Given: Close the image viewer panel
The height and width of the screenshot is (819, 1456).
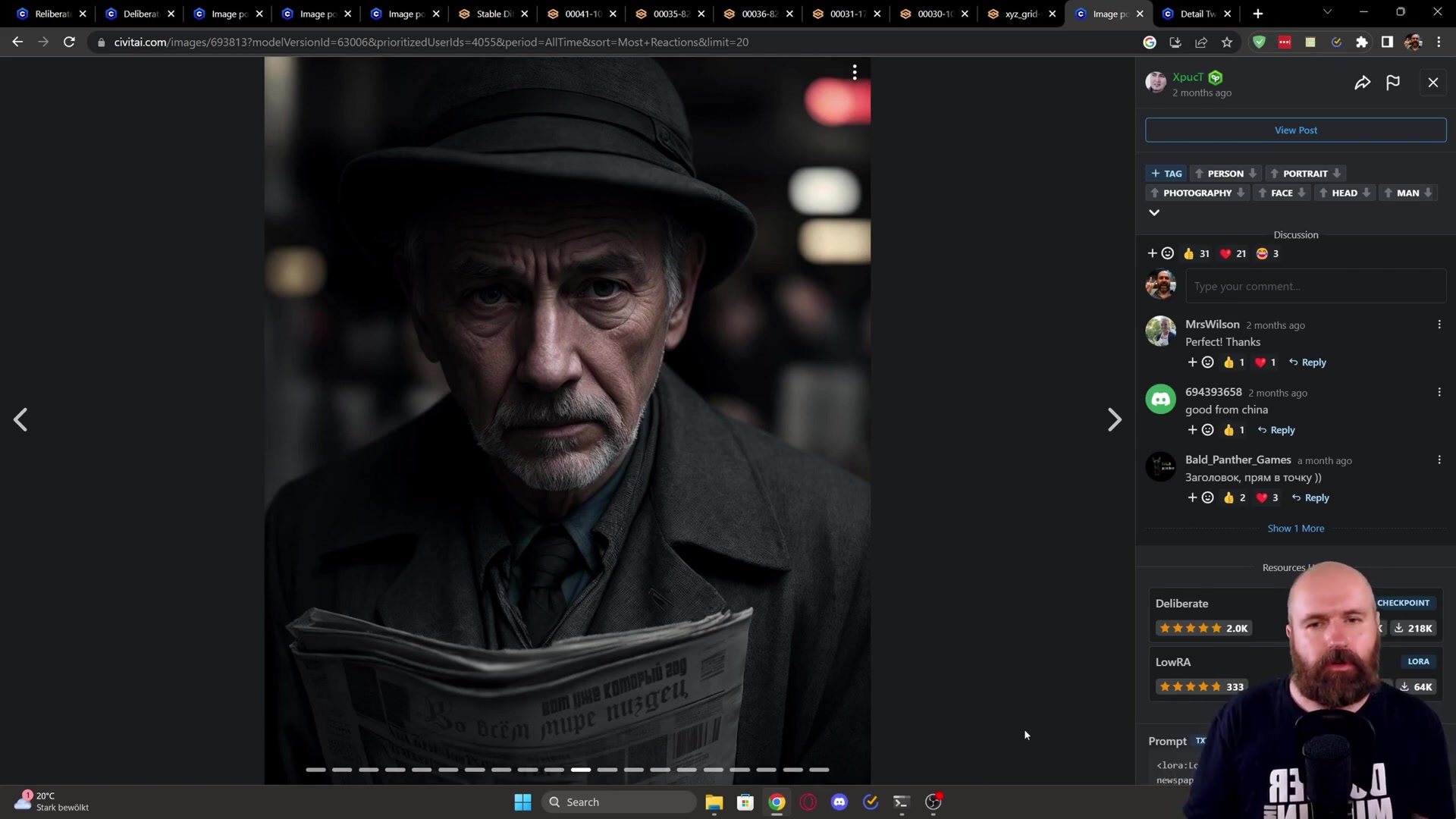Looking at the screenshot, I should [x=1432, y=83].
